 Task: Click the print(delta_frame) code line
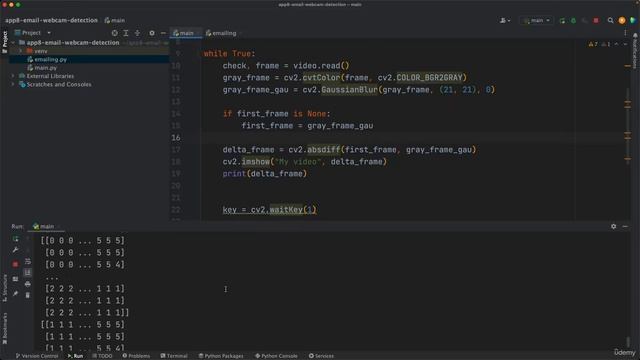click(264, 174)
